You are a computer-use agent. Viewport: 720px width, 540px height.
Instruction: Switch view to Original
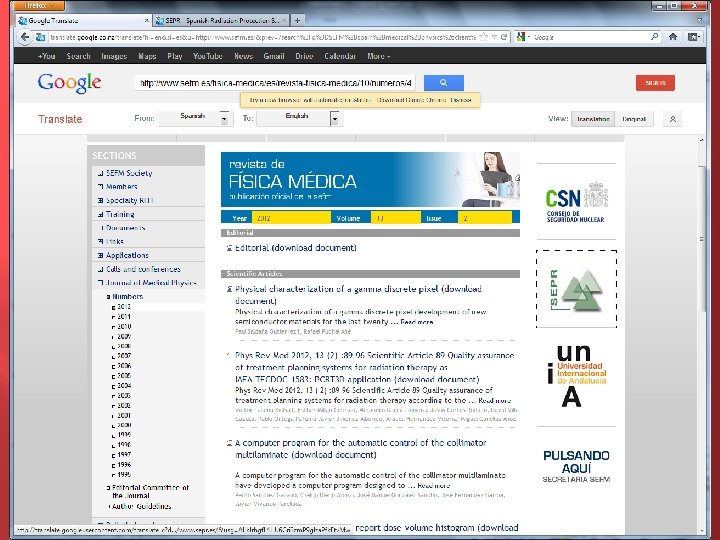pos(634,119)
